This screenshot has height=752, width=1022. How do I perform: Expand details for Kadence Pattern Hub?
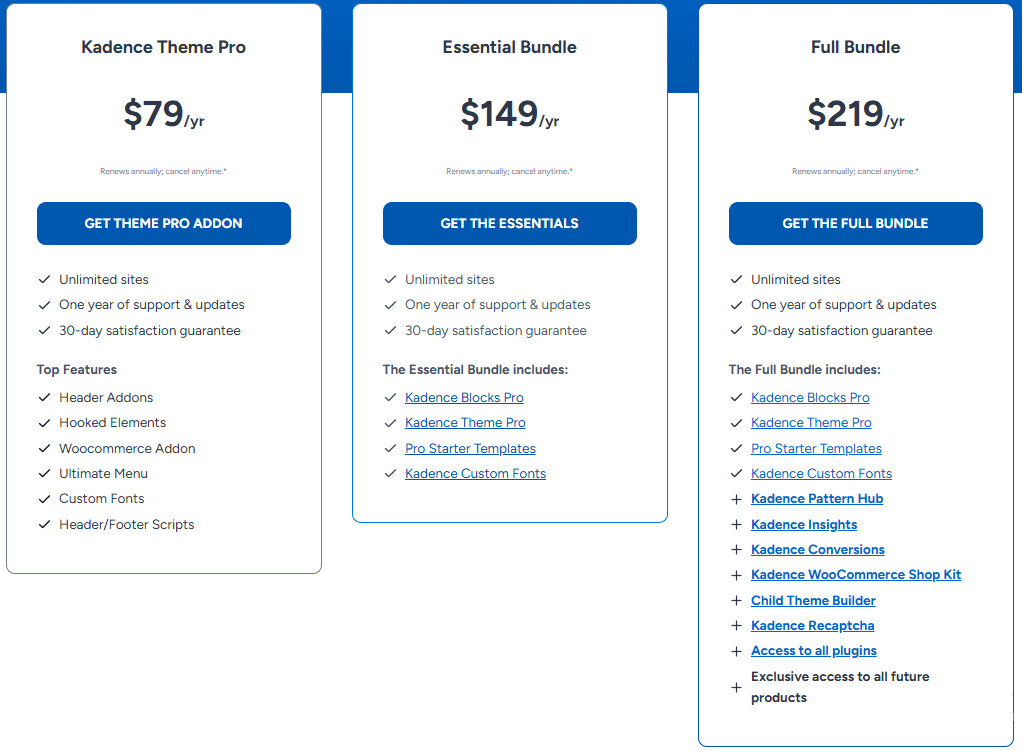(x=736, y=498)
